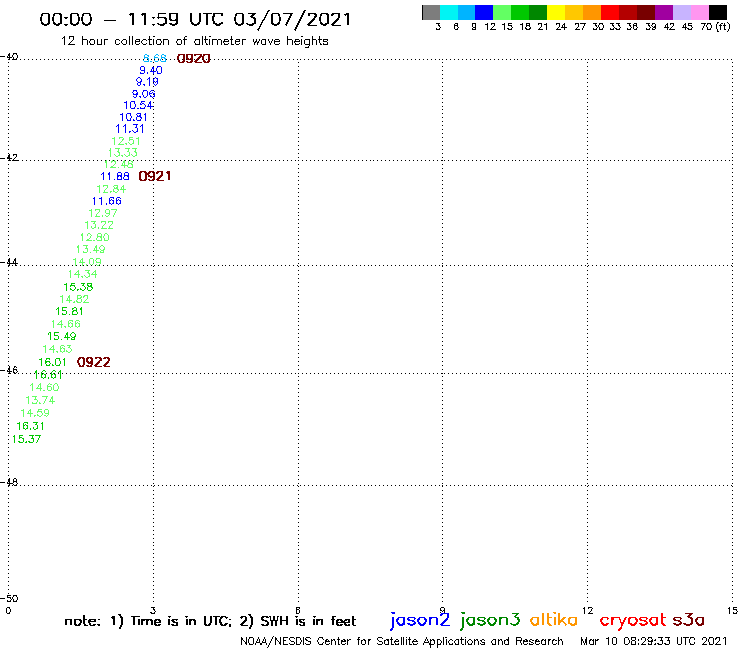Viewport: 740px width, 650px height.
Task: Select the cyan legend color swatch
Action: (x=449, y=12)
